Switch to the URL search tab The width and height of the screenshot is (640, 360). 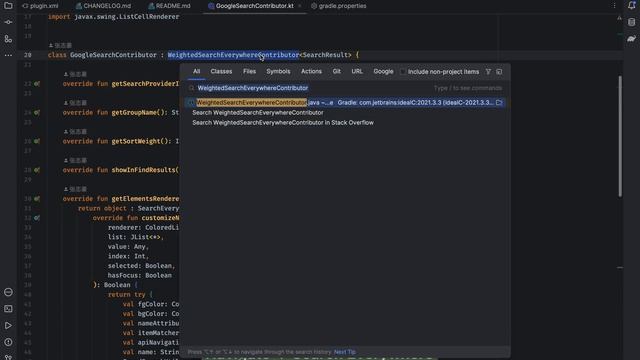pos(357,71)
